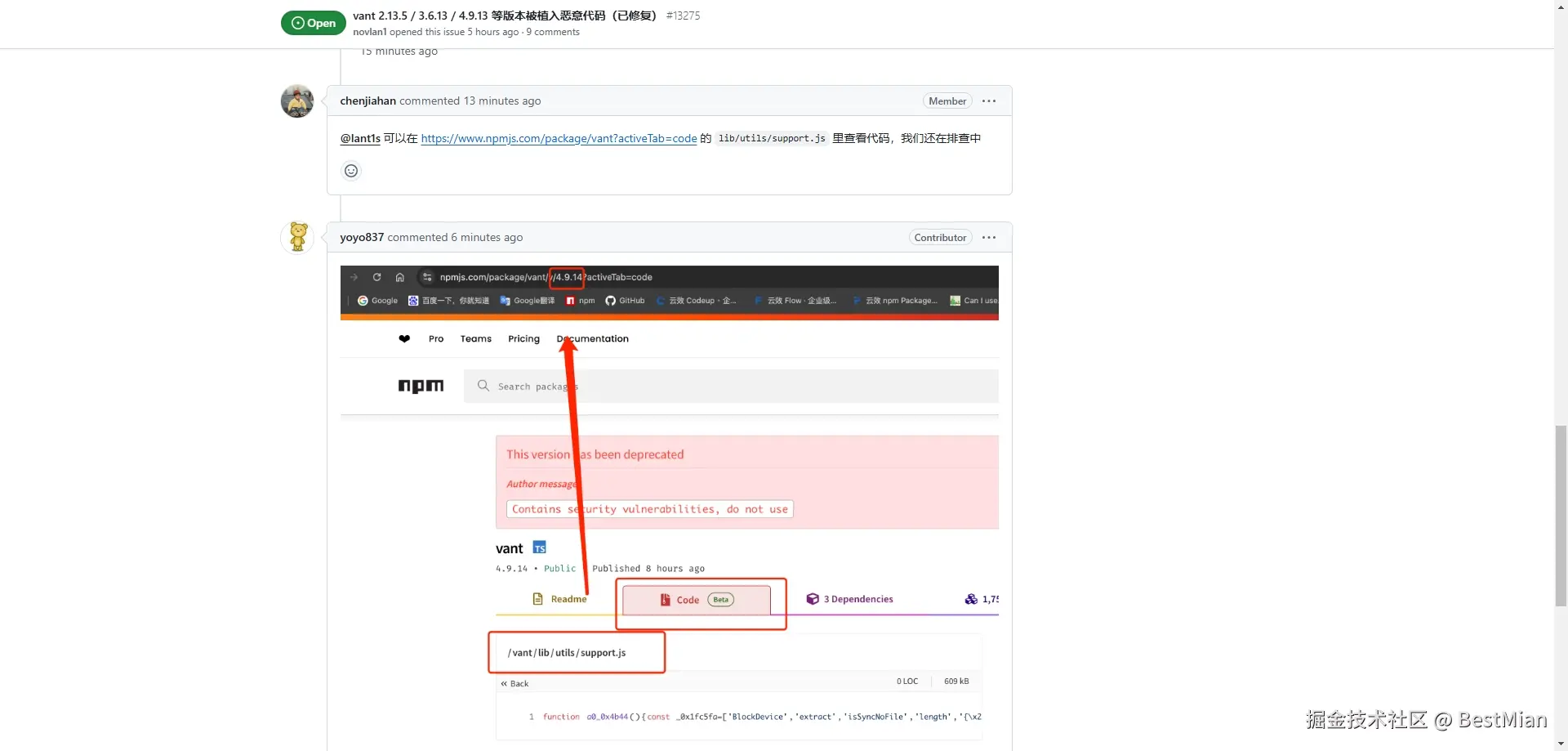Click the « Back button in the code viewer
Image resolution: width=1568 pixels, height=751 pixels.
(514, 683)
